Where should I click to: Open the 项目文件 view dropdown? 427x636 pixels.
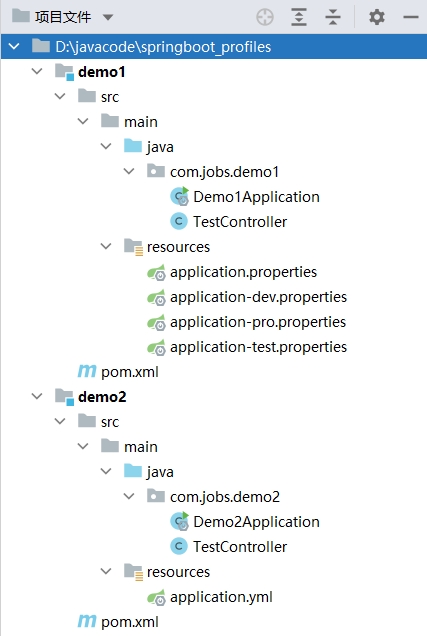coord(108,17)
